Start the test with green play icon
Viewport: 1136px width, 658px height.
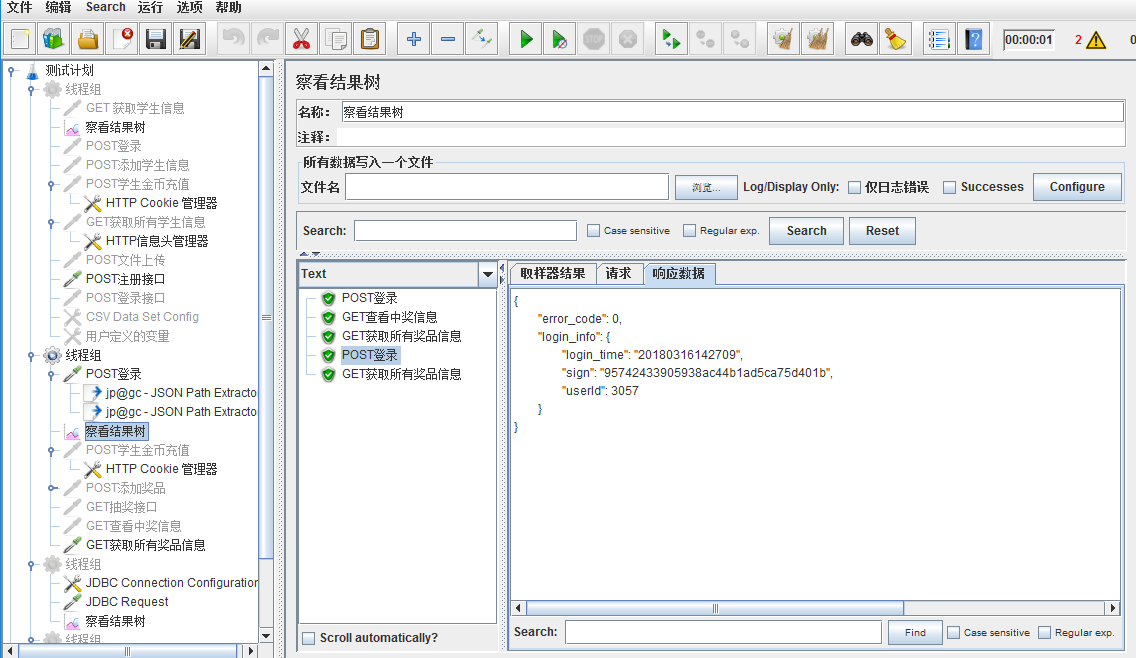tap(526, 39)
